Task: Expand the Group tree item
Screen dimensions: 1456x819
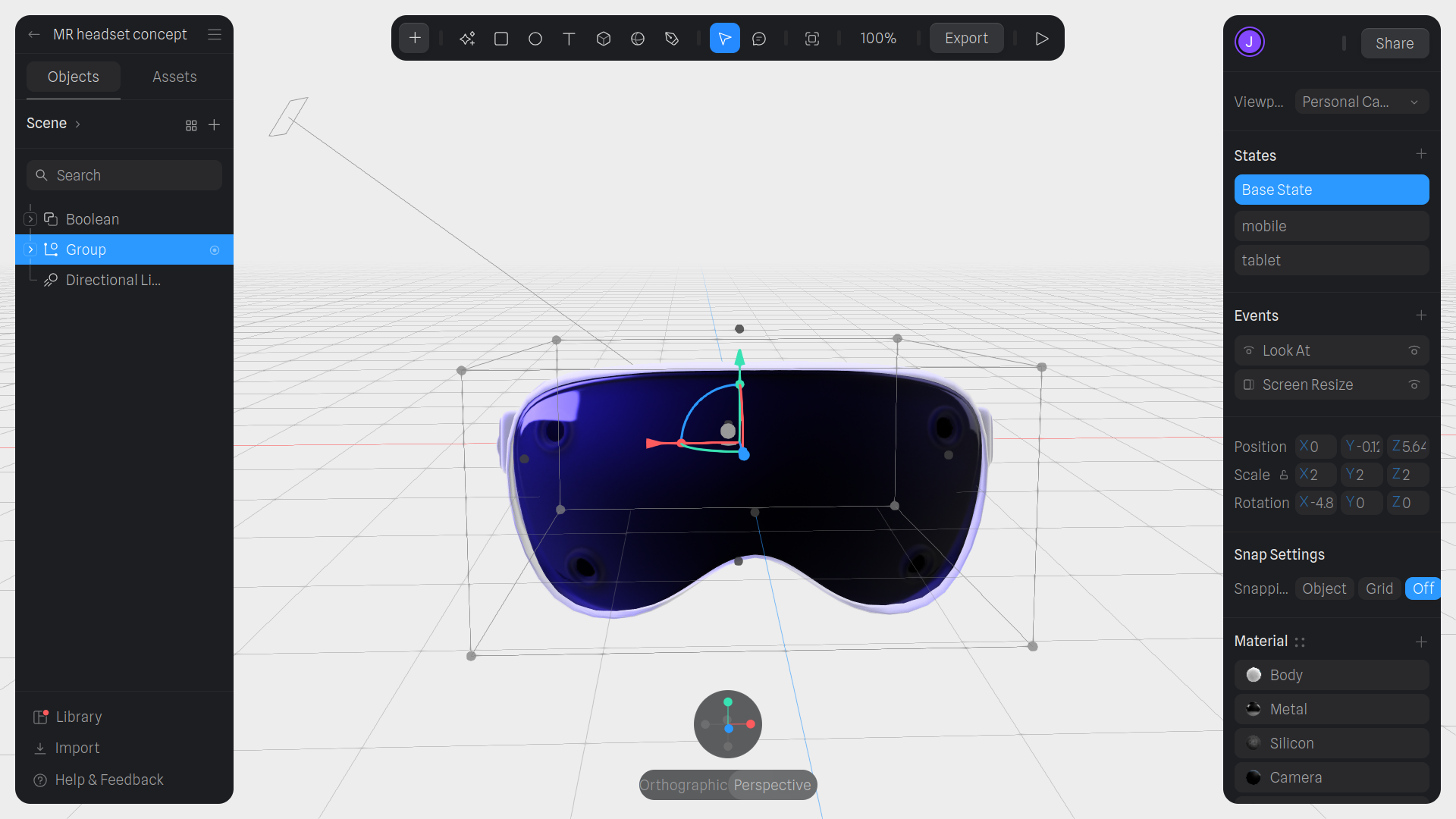Action: coord(30,249)
